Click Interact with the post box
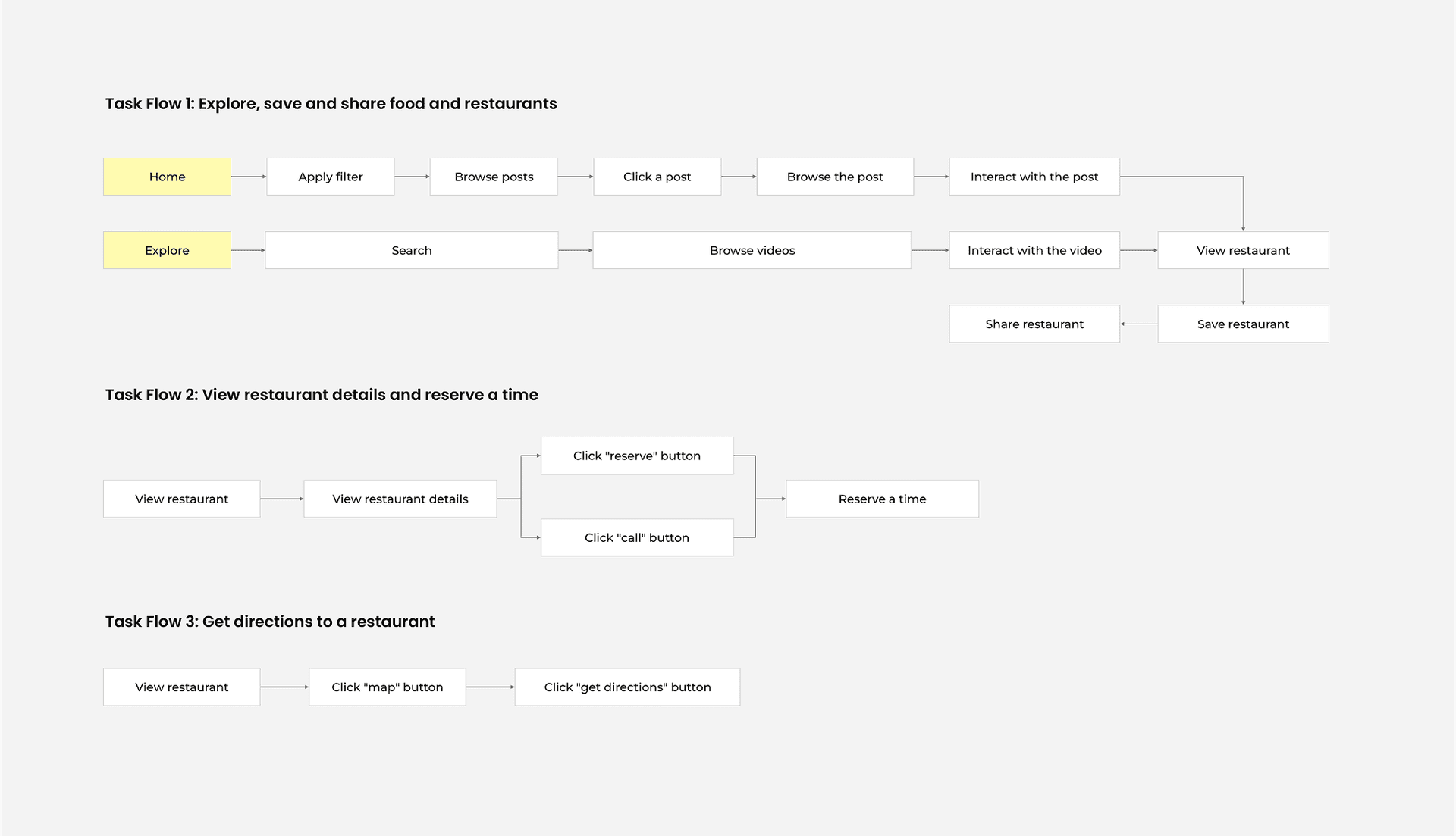Viewport: 1456px width, 836px height. [1034, 177]
